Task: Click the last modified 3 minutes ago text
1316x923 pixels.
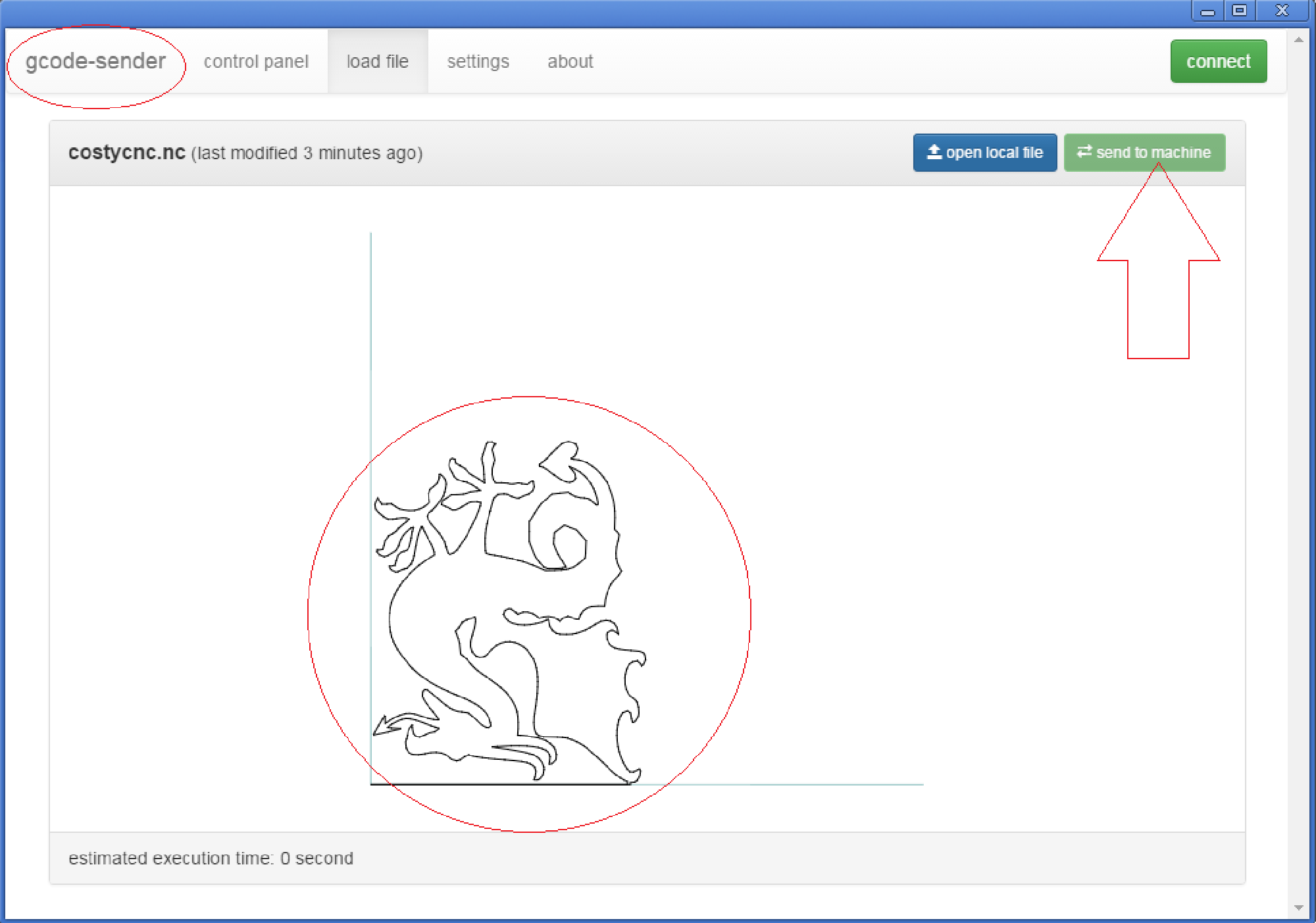Action: coord(307,153)
